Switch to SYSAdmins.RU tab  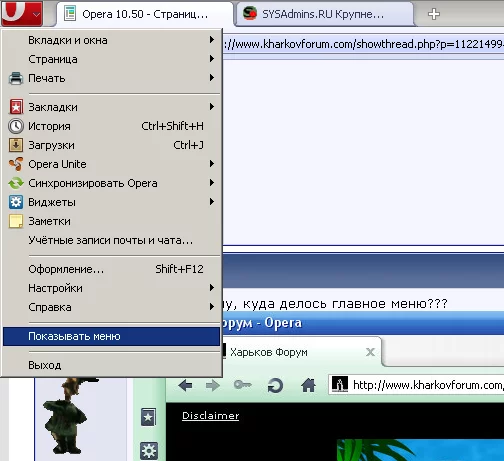point(324,14)
